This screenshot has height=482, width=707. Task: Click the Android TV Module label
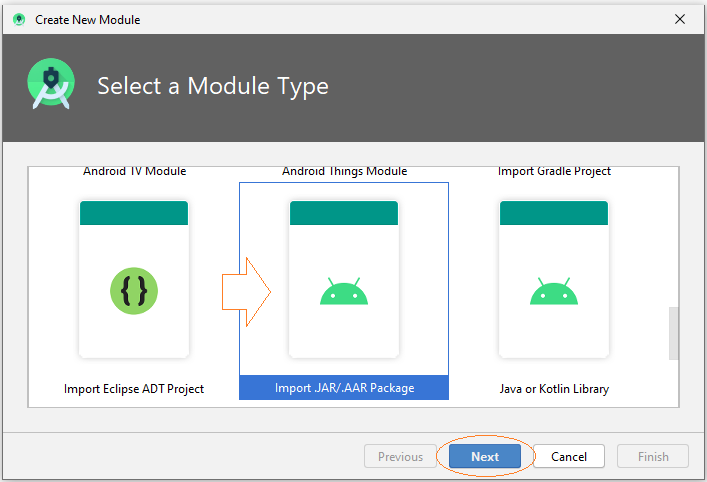134,171
